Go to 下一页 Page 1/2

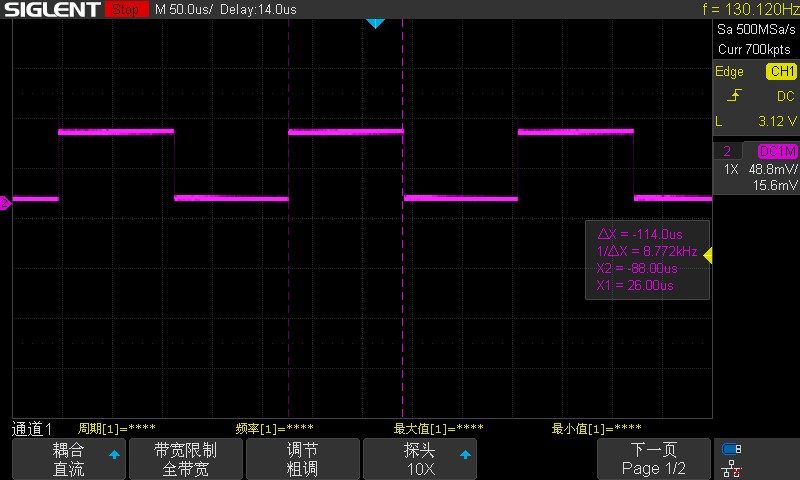[x=654, y=459]
